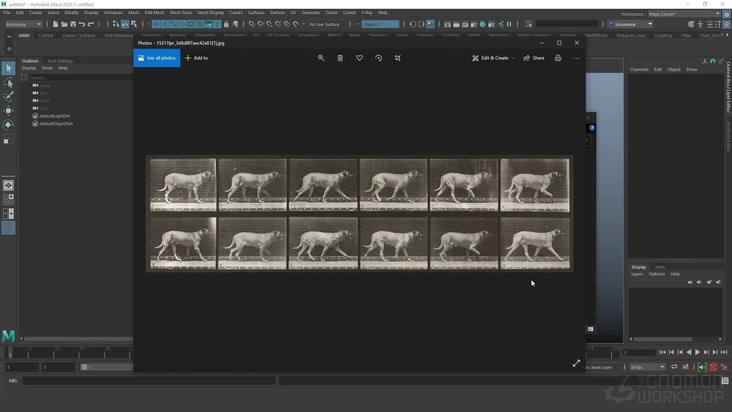
Task: Open the crop tool in Photos
Action: [x=397, y=58]
